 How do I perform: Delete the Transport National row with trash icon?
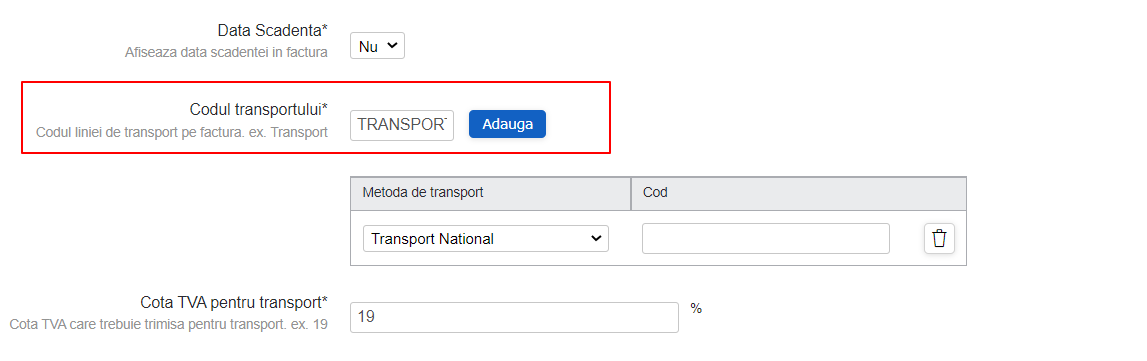[939, 239]
